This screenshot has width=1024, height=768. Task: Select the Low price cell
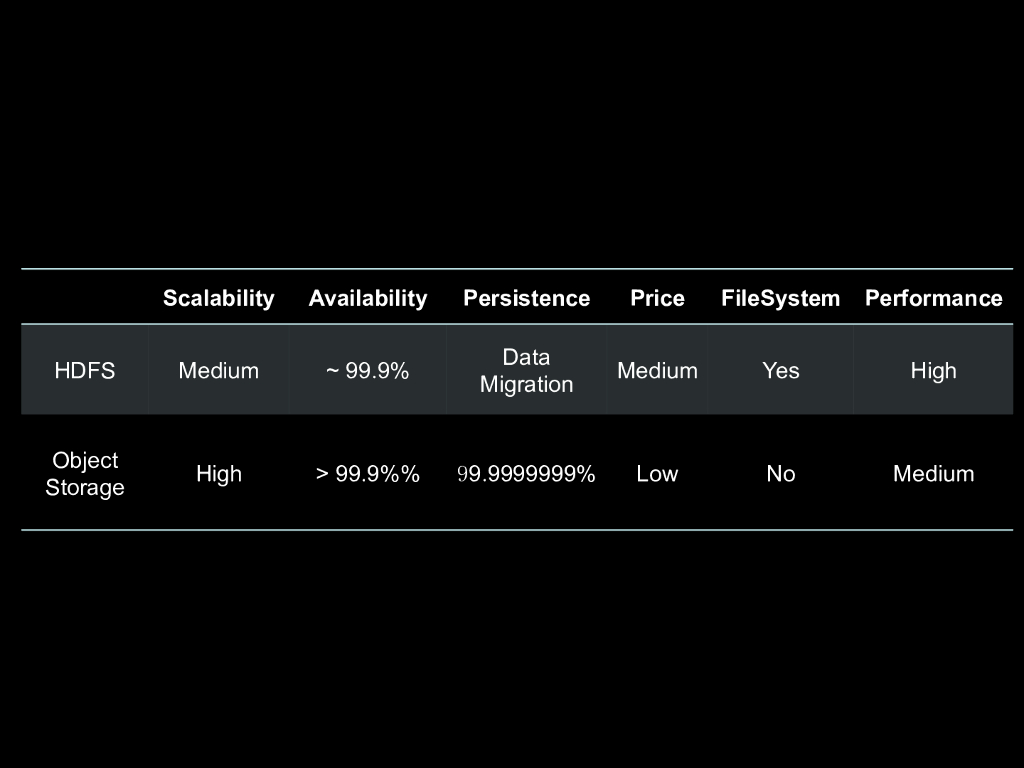657,474
